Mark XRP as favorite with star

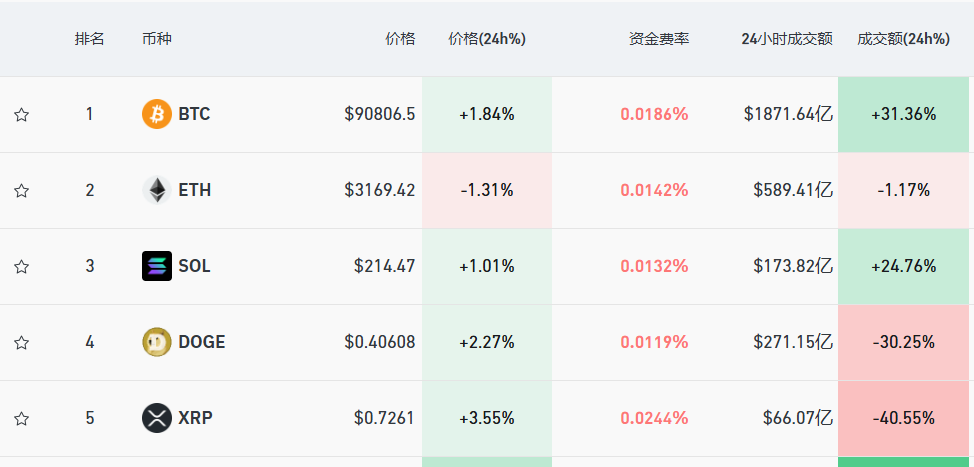(21, 419)
